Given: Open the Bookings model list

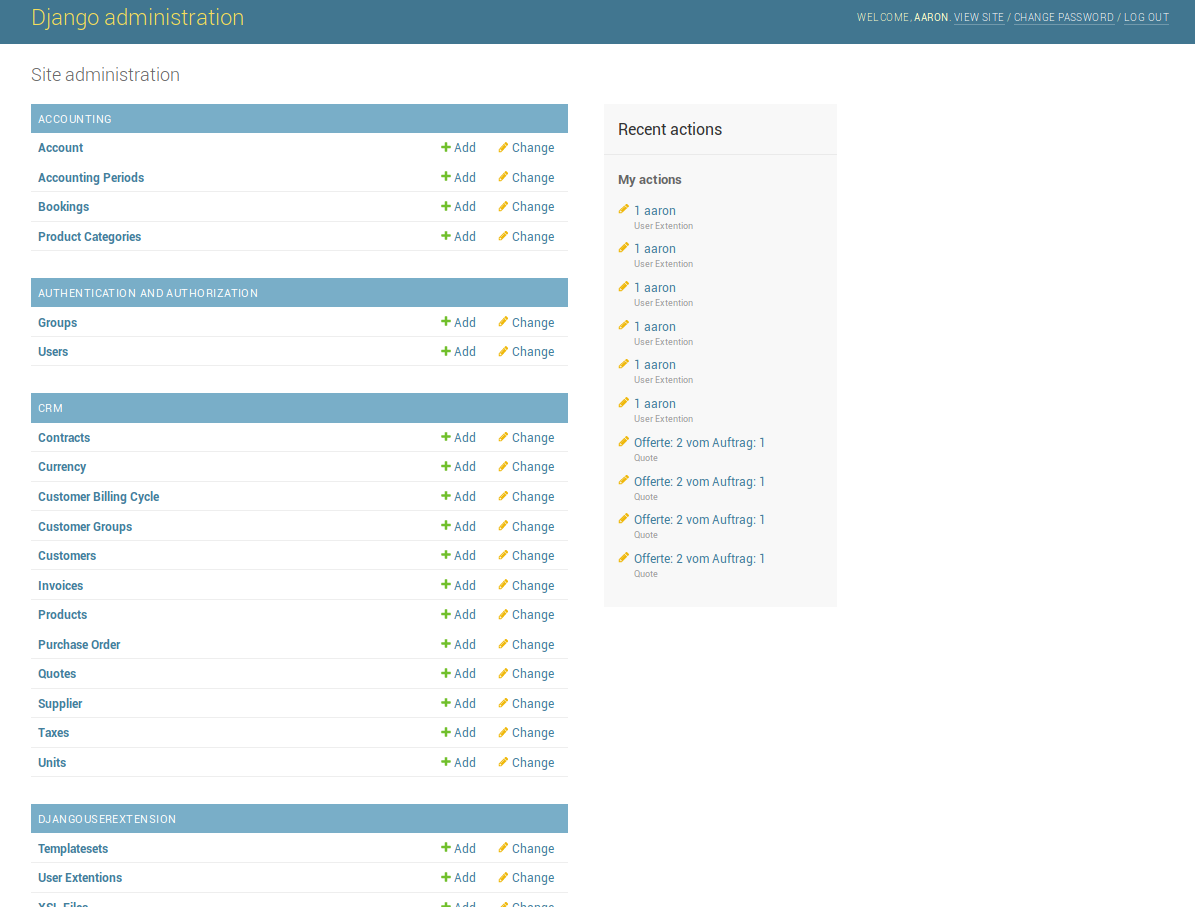Looking at the screenshot, I should click(x=63, y=207).
